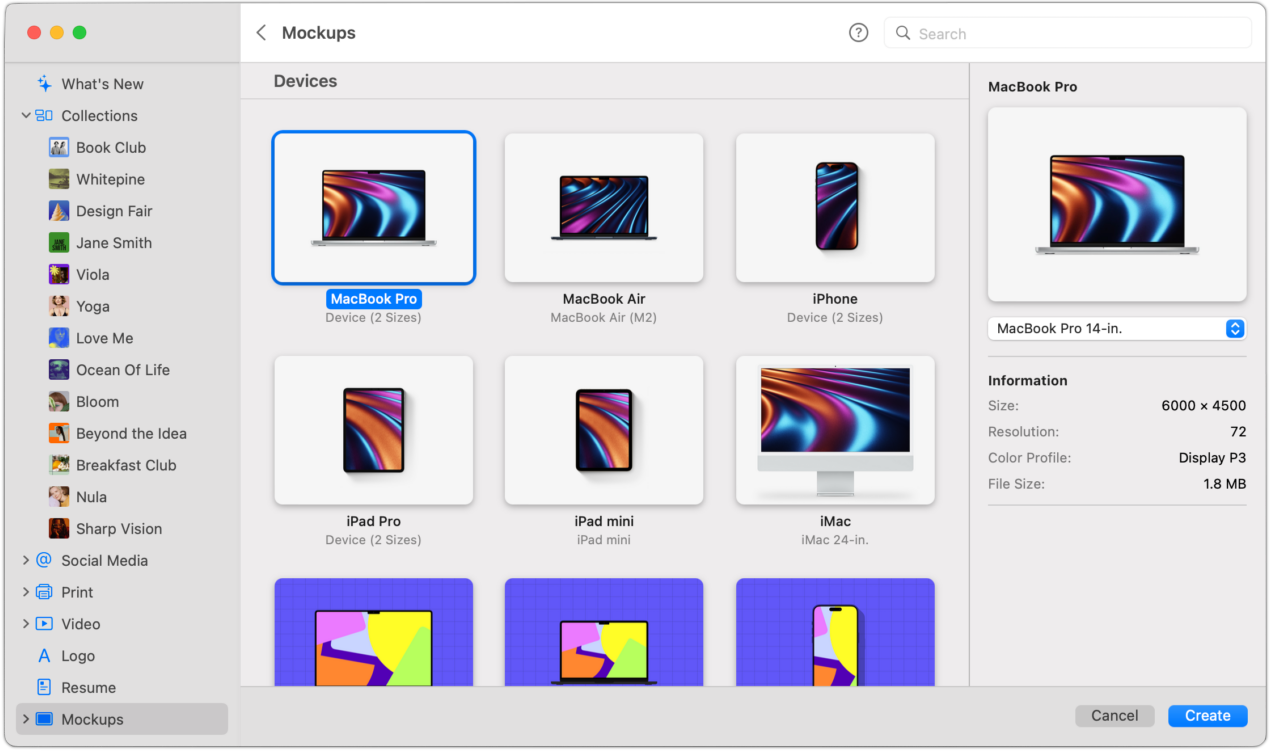Go back using the chevron beside Mockups
1270x753 pixels.
click(261, 33)
